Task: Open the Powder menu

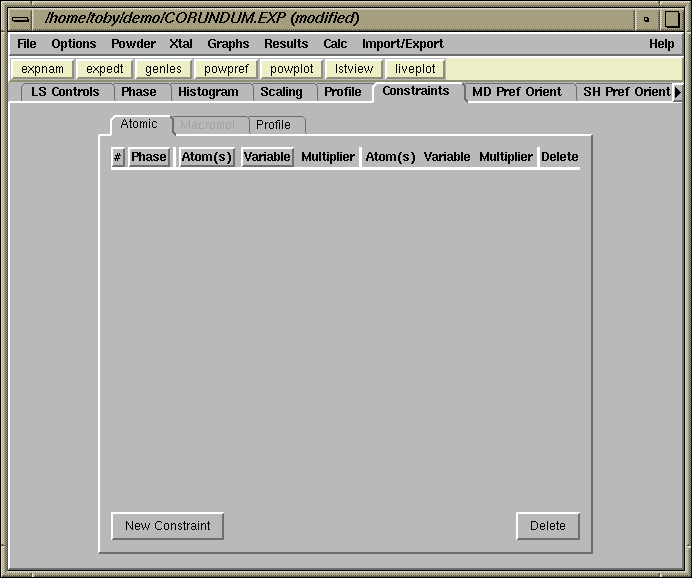Action: click(133, 44)
